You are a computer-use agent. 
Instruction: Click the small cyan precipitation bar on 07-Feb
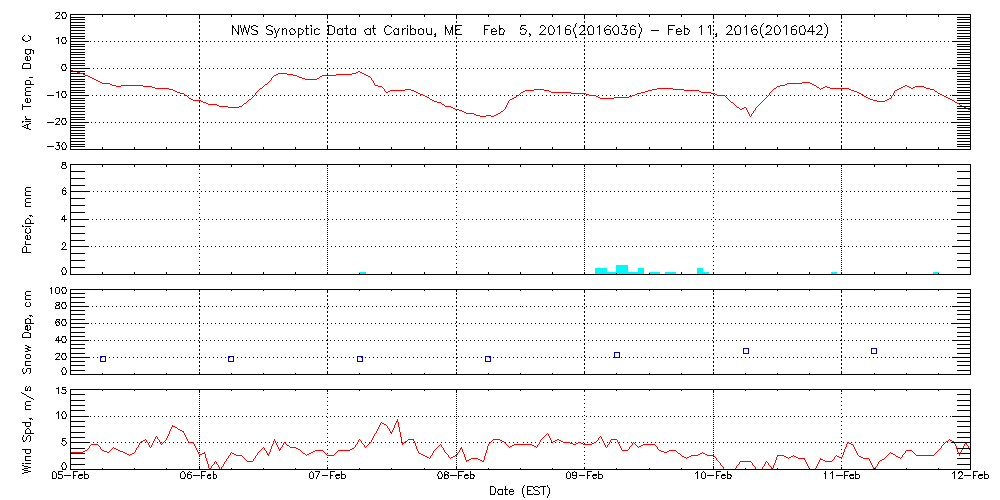[x=362, y=272]
